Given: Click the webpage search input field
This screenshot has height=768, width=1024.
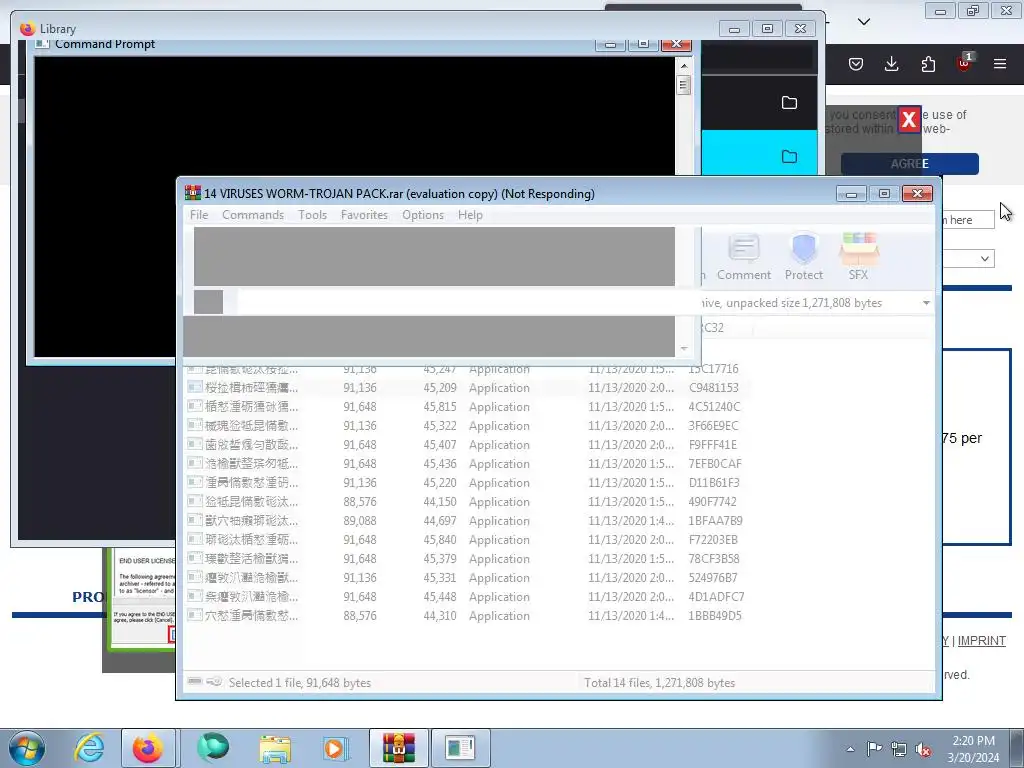Looking at the screenshot, I should coord(968,219).
